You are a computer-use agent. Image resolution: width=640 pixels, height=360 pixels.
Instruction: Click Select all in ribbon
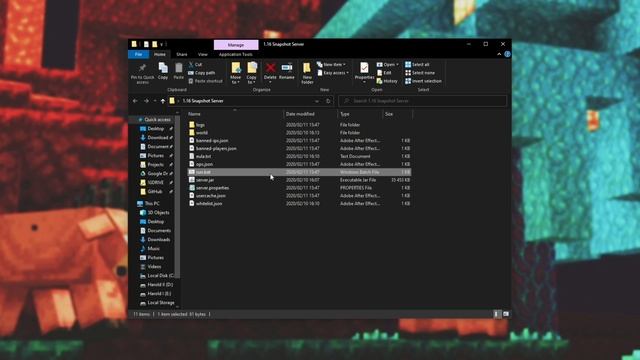(417, 64)
